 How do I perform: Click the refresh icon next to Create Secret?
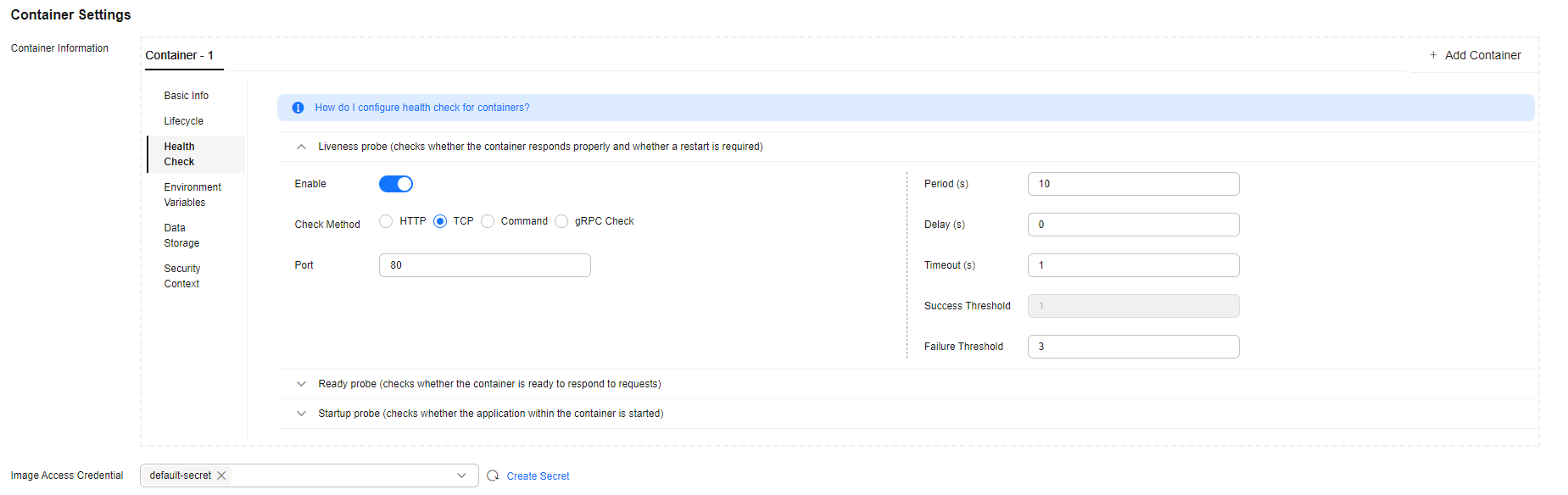coord(493,476)
